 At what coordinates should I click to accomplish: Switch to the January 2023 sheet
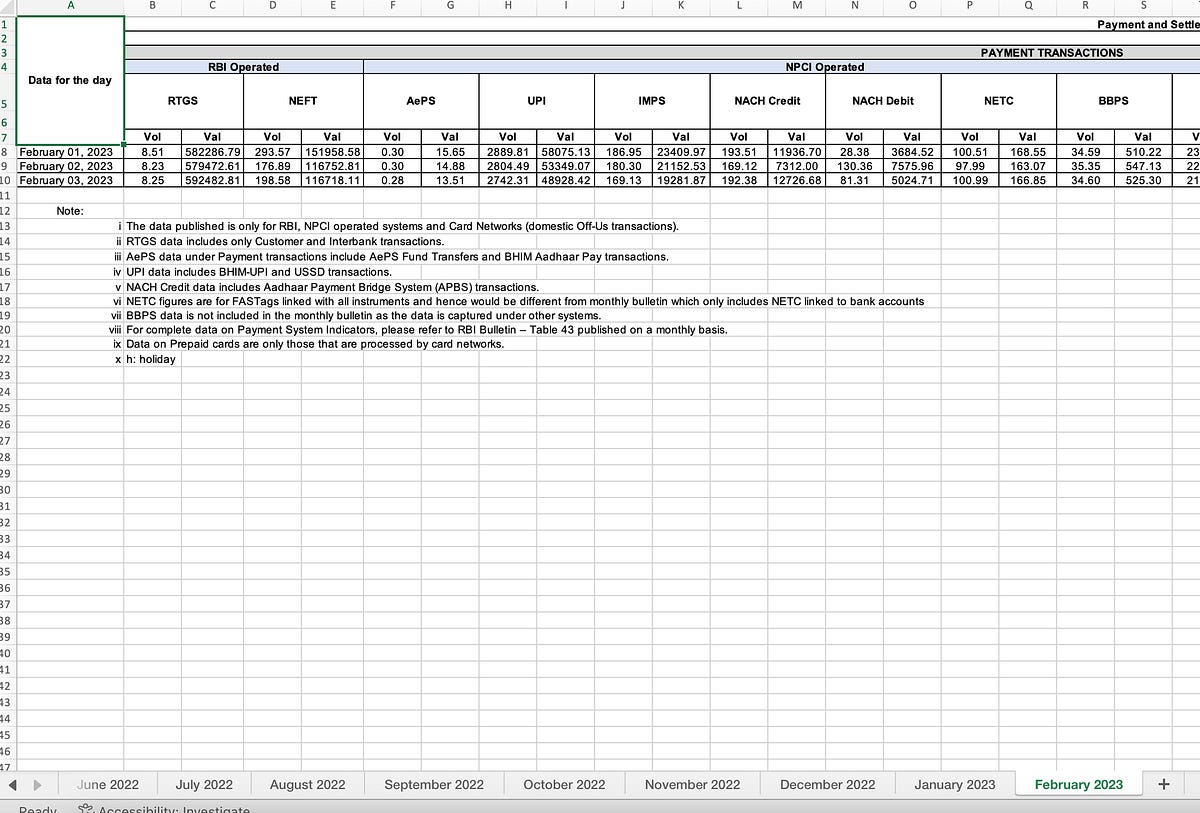pos(953,784)
